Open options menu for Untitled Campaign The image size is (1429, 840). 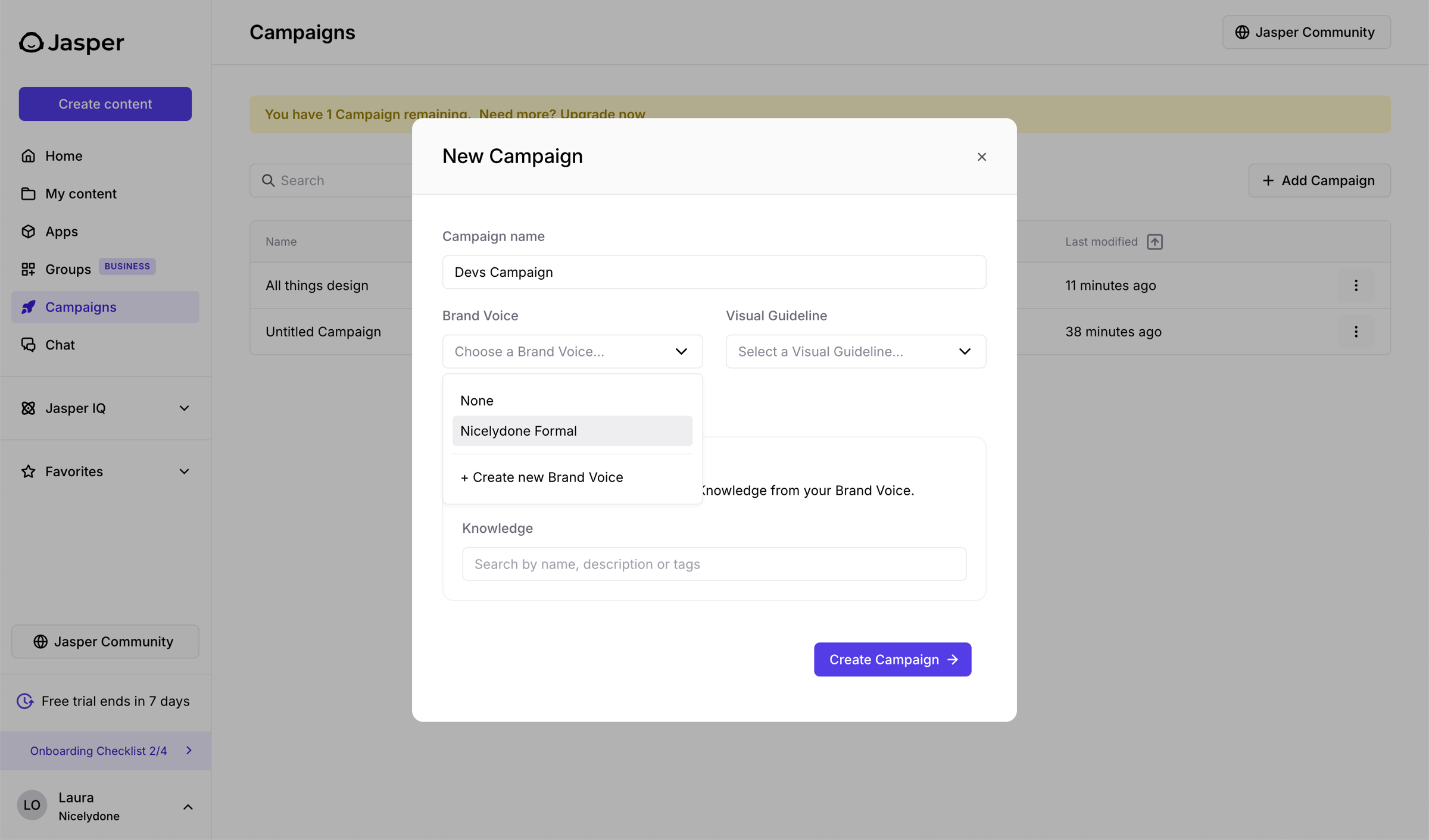[x=1356, y=332]
